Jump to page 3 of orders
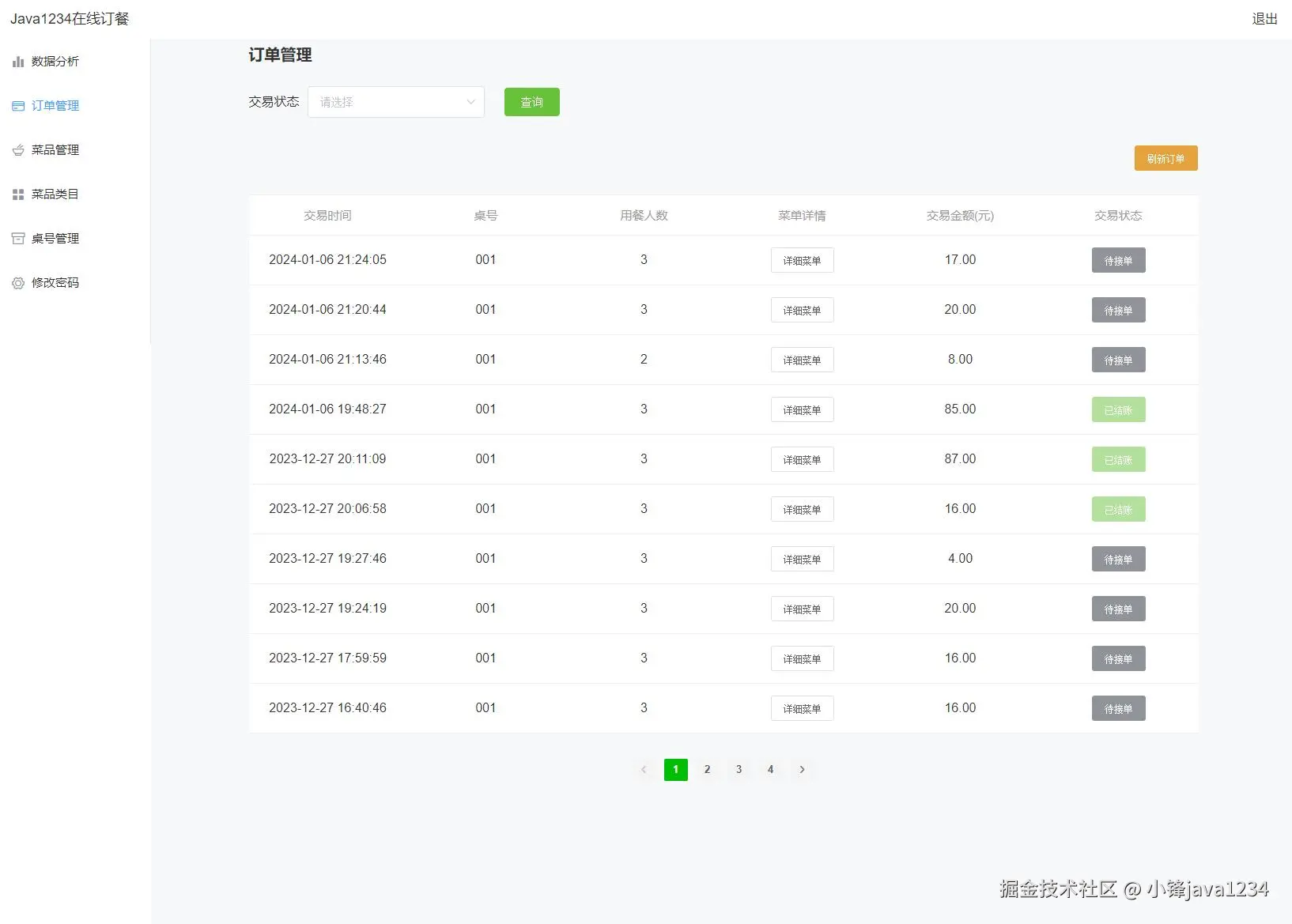Image resolution: width=1292 pixels, height=924 pixels. pos(739,769)
